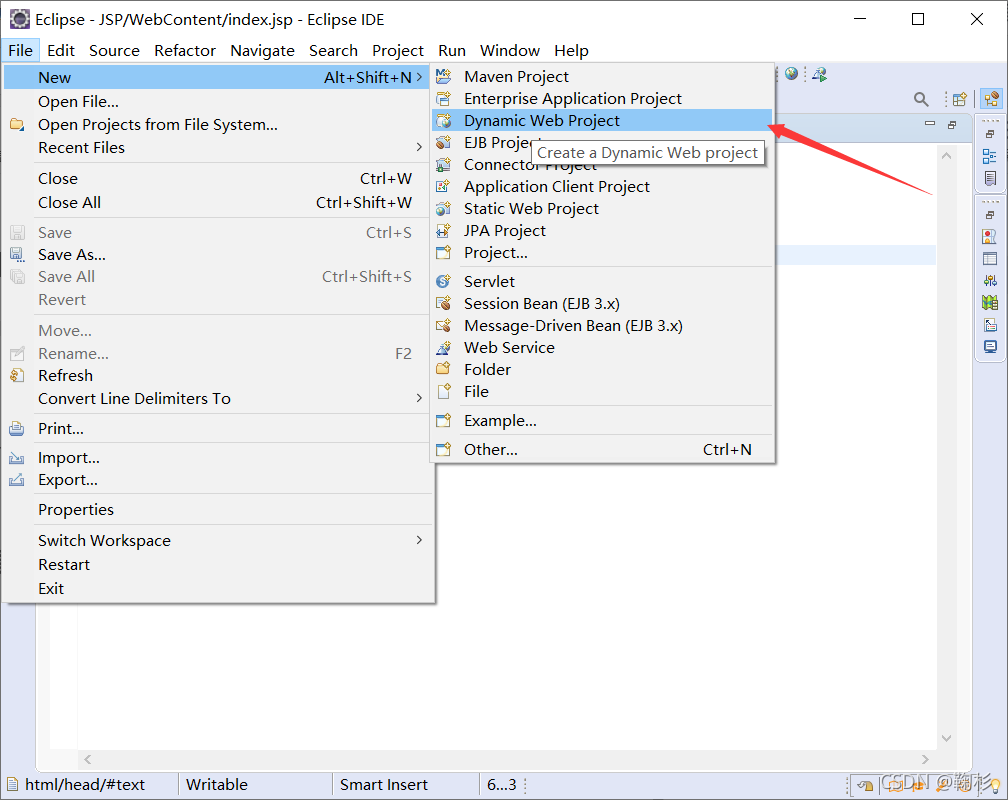Image resolution: width=1008 pixels, height=800 pixels.
Task: Restore the view stack above Outline icon
Action: coord(990,134)
